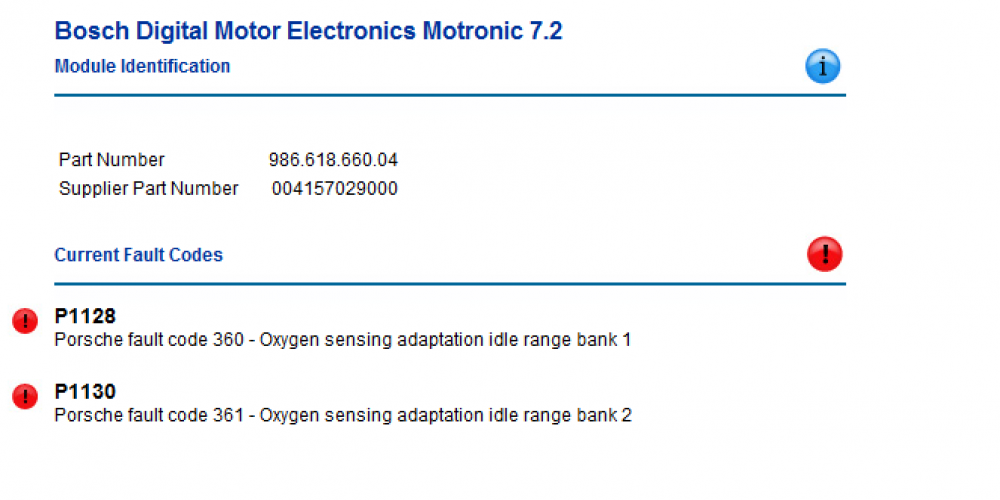Click 'Oxygen sensing adaptation idle range bank 2'
The height and width of the screenshot is (500, 1000).
point(446,415)
